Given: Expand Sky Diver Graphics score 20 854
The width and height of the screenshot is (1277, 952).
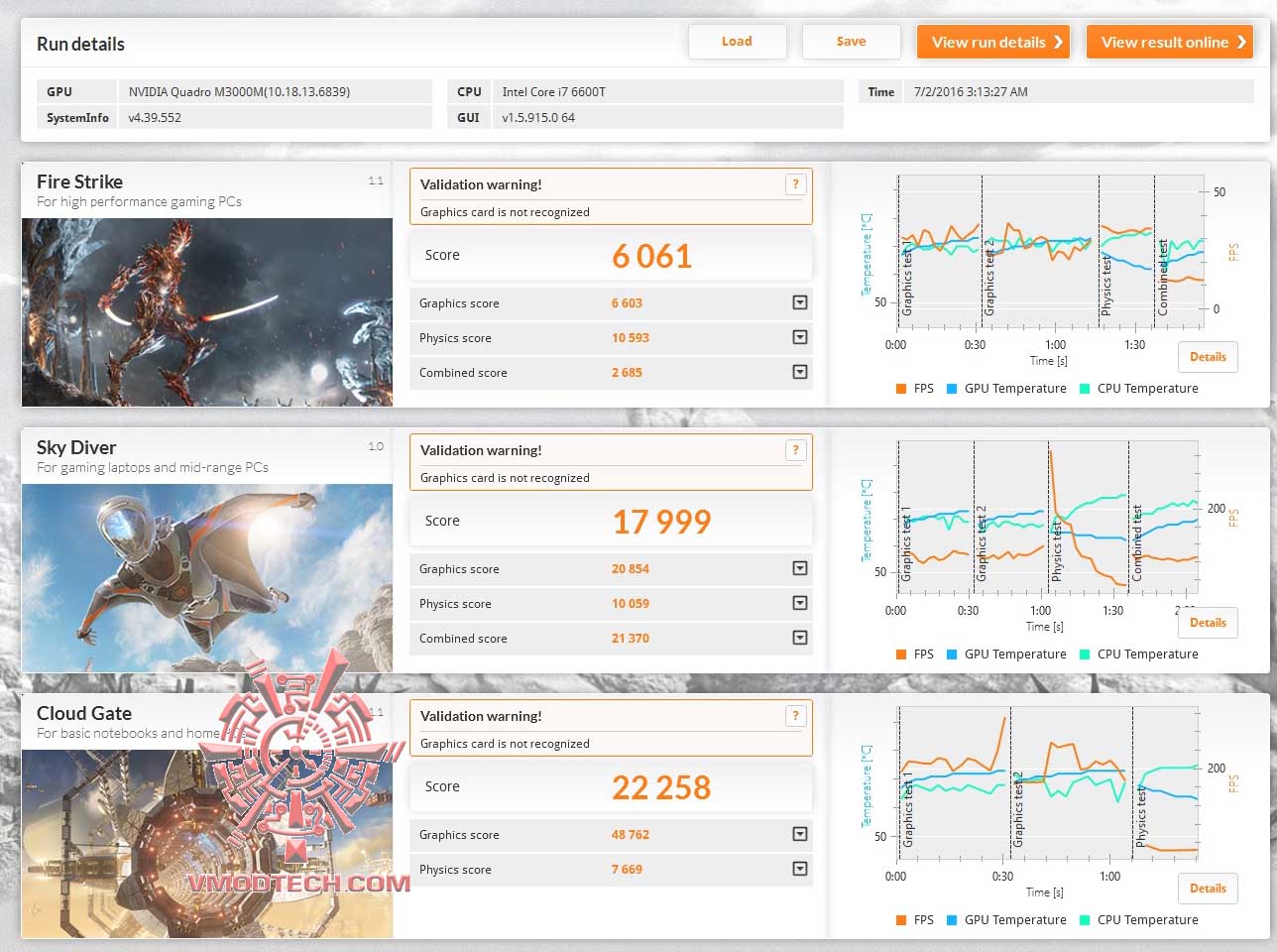Looking at the screenshot, I should click(800, 568).
